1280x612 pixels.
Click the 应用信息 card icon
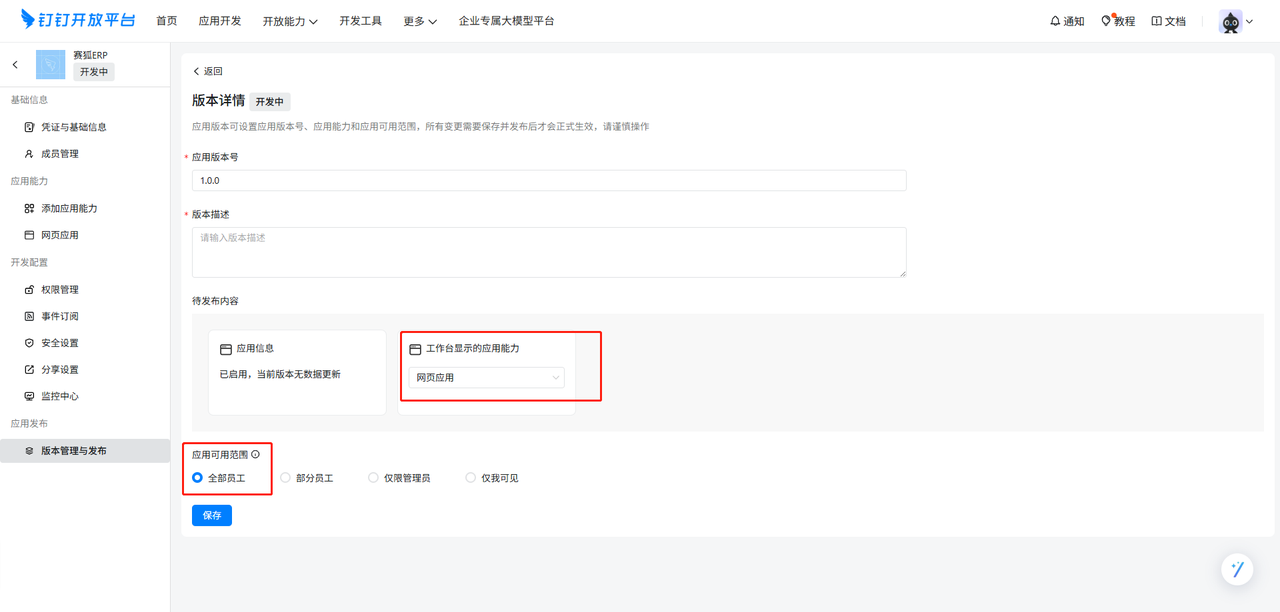pyautogui.click(x=226, y=349)
